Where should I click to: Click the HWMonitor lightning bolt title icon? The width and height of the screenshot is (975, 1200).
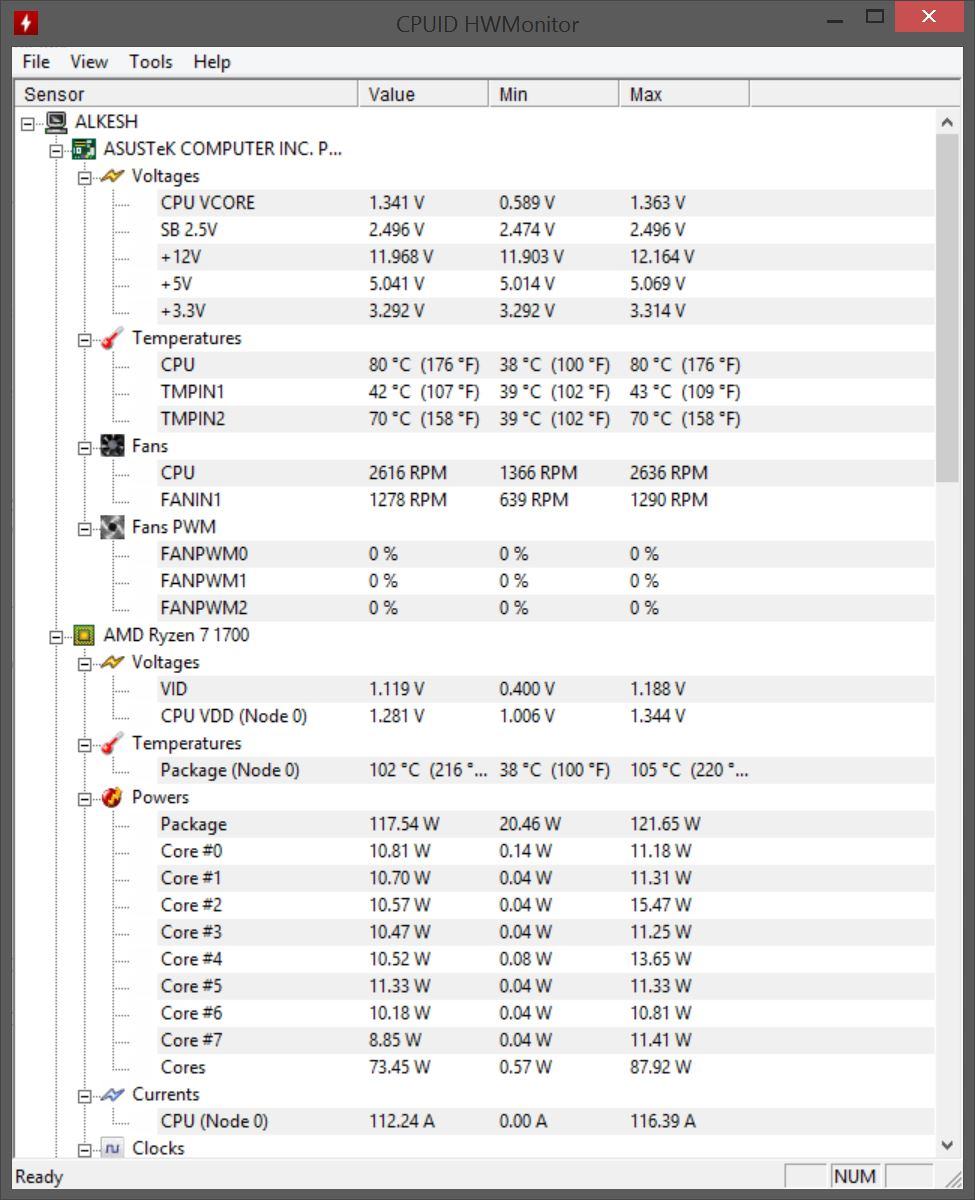coord(26,22)
